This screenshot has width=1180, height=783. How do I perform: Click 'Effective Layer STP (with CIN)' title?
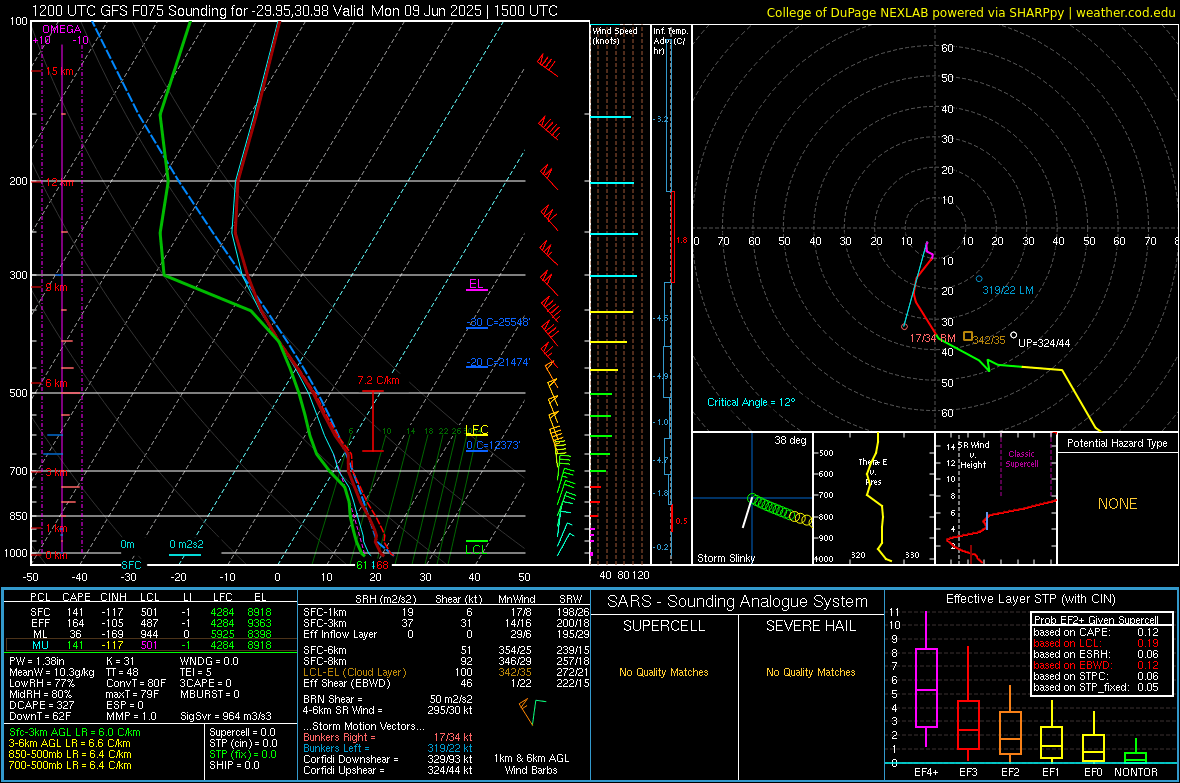tap(1030, 599)
